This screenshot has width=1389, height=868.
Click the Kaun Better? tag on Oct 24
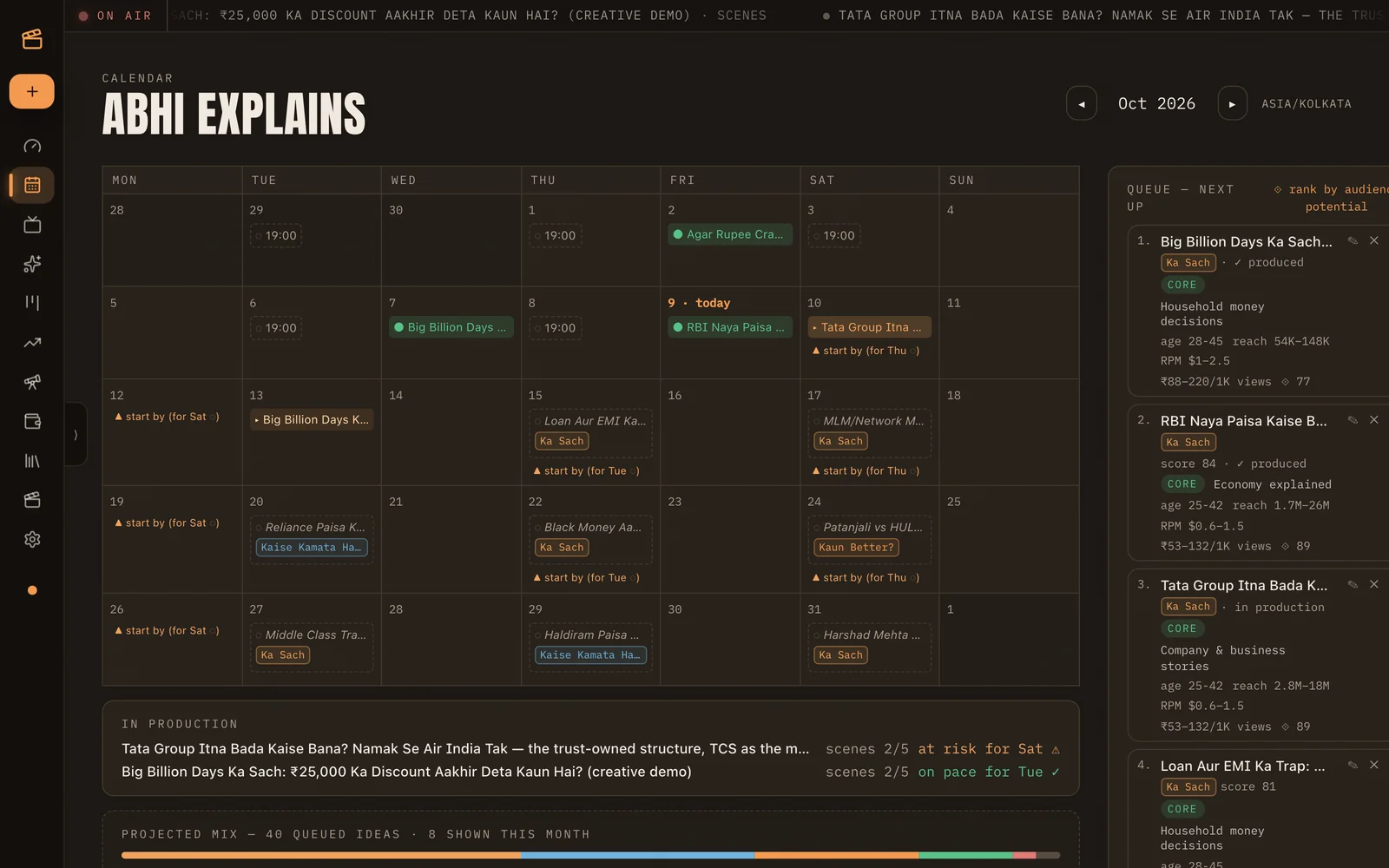856,548
